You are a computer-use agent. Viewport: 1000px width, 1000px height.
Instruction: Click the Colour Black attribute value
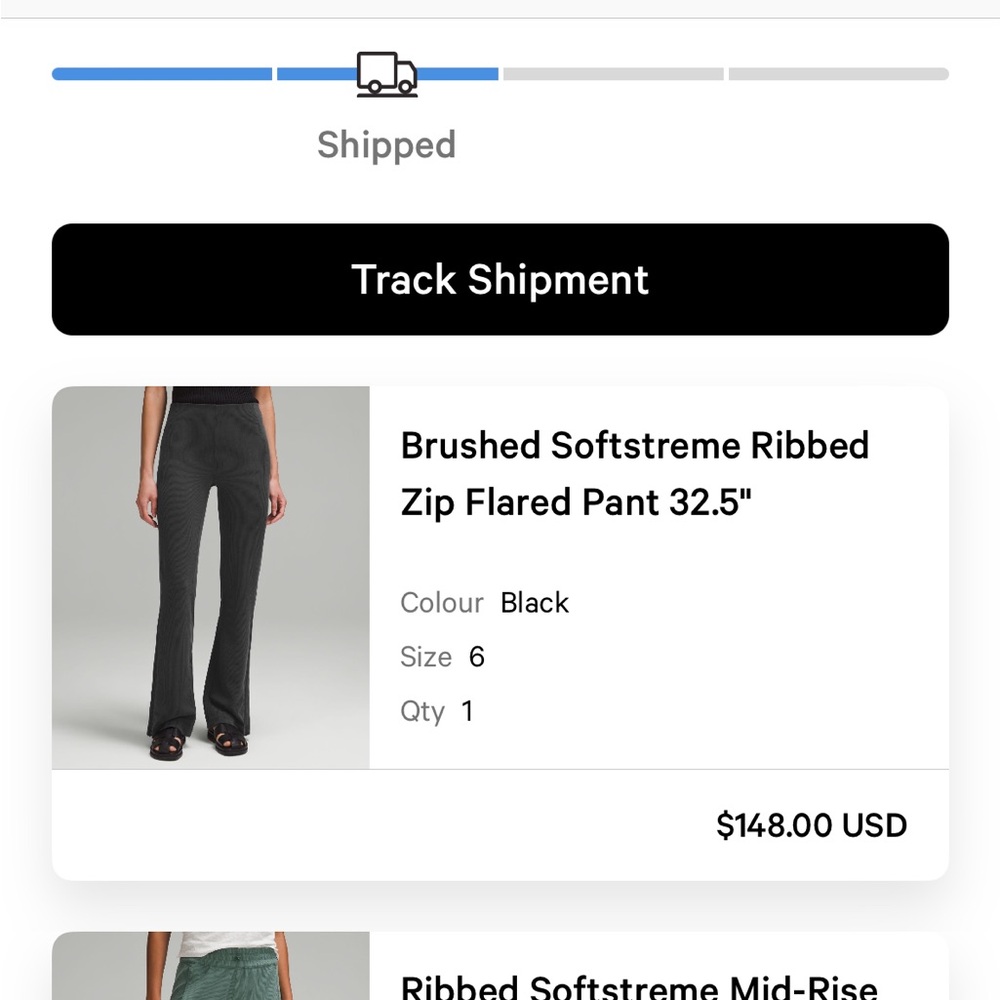(535, 603)
